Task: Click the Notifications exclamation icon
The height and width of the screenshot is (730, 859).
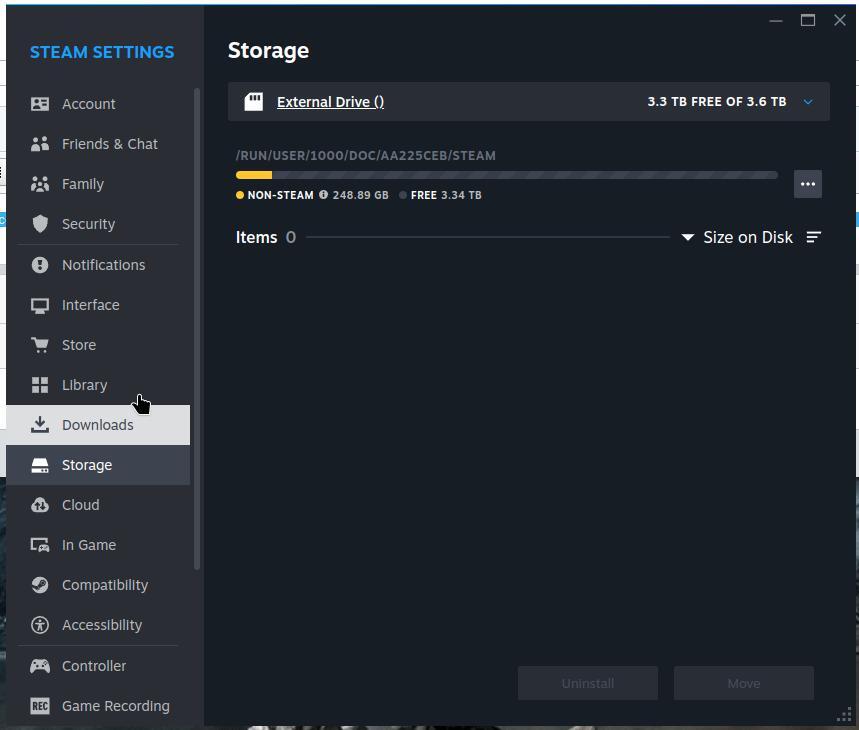Action: [39, 265]
